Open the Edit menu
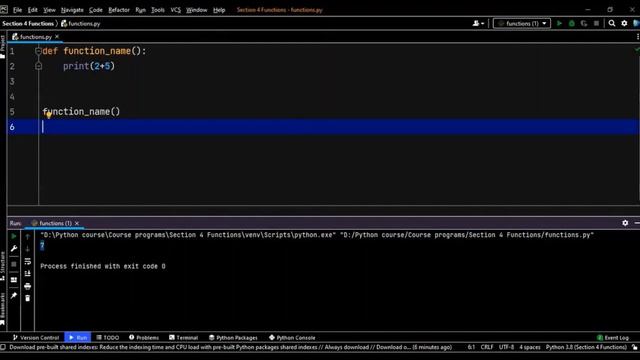Screen dimensions: 640x360 (33, 10)
